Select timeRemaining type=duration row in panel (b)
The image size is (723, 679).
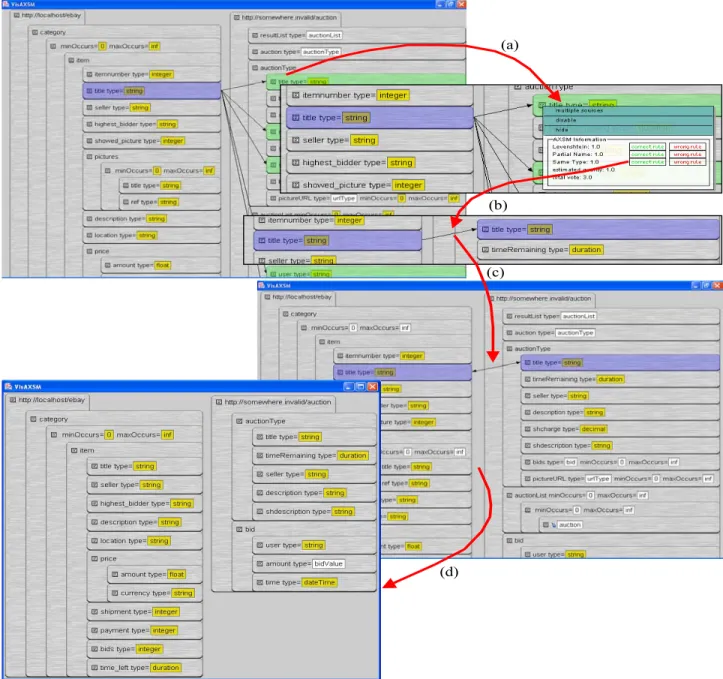pos(598,249)
